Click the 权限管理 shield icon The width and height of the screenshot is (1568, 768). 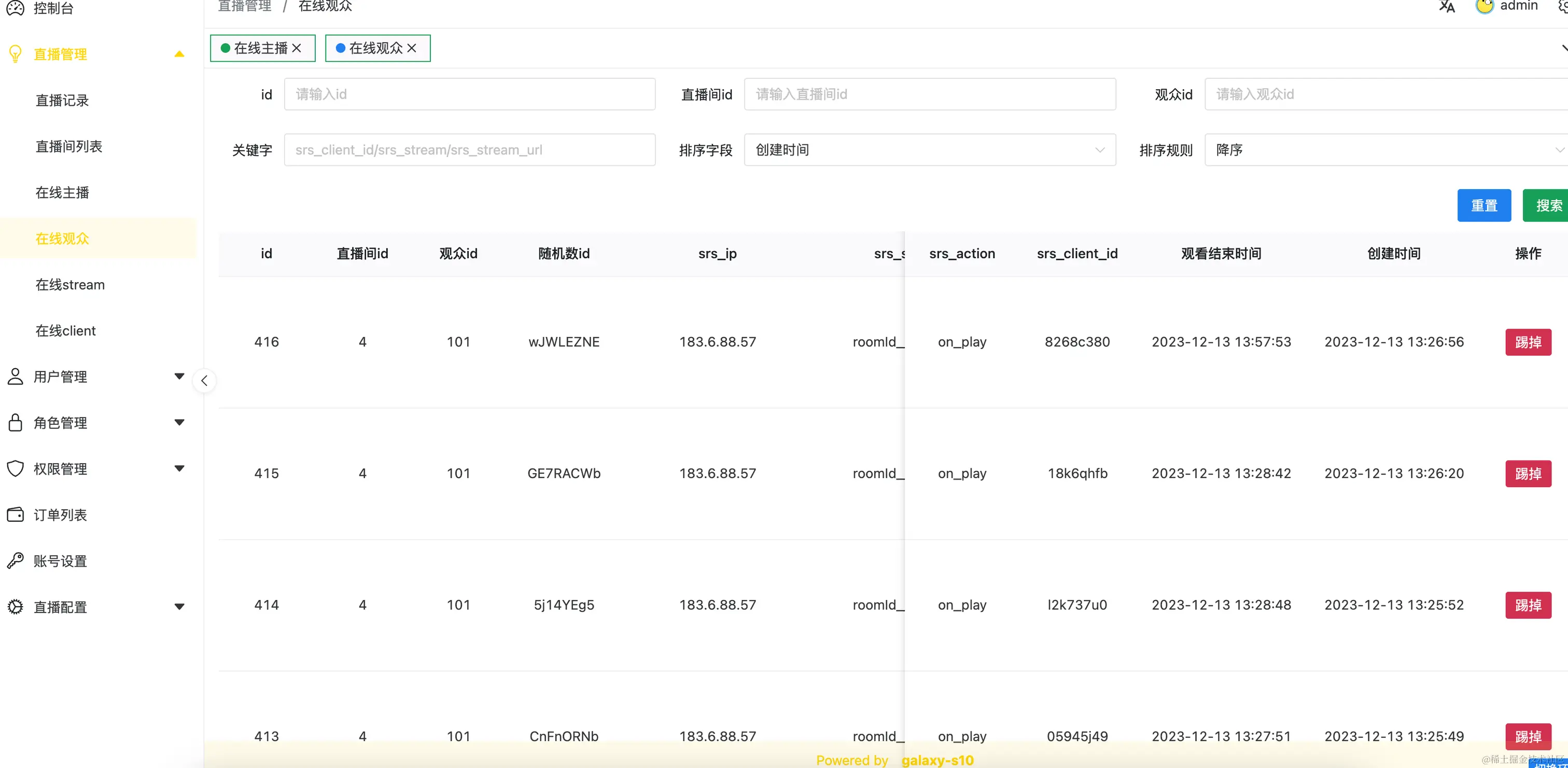(15, 469)
